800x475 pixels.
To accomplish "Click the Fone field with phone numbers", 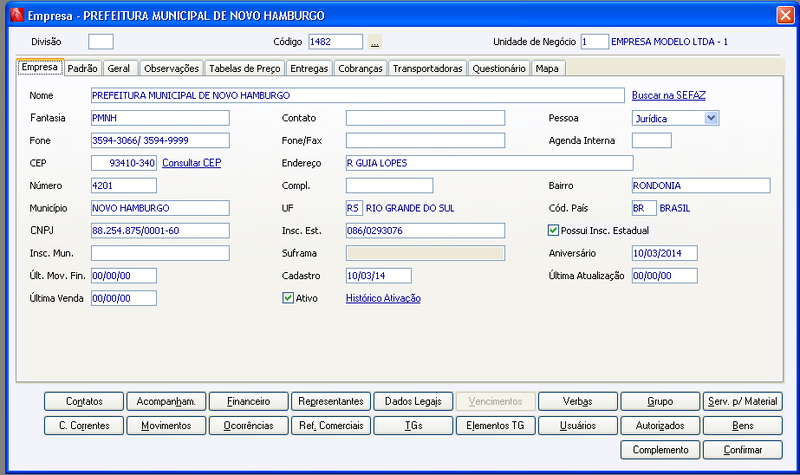I will click(x=160, y=140).
